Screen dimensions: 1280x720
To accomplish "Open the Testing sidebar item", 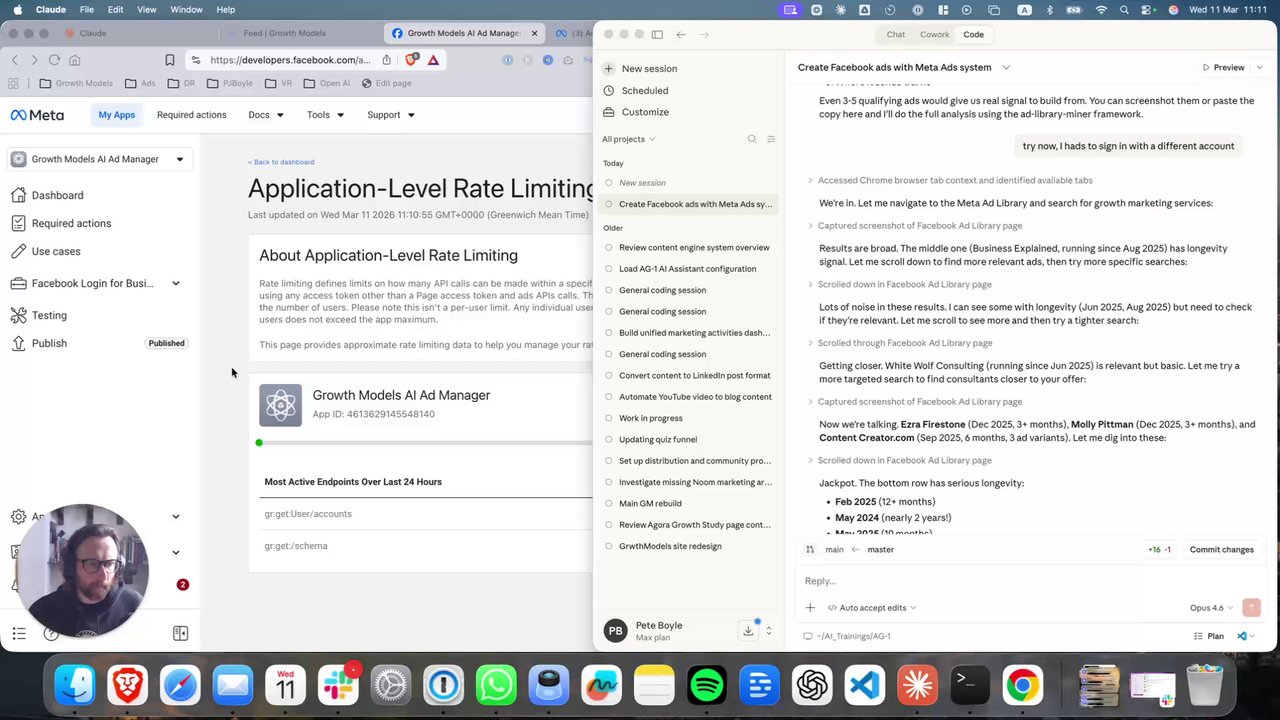I will click(49, 316).
